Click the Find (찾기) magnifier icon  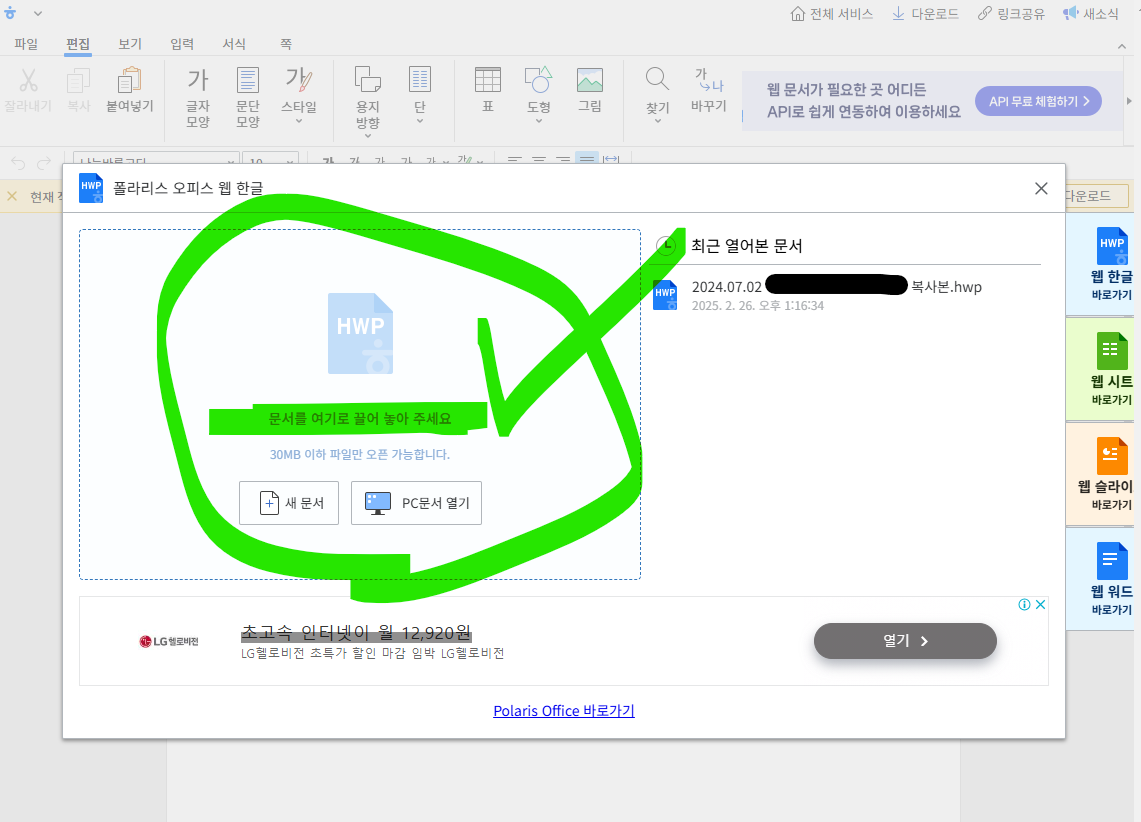(x=657, y=80)
